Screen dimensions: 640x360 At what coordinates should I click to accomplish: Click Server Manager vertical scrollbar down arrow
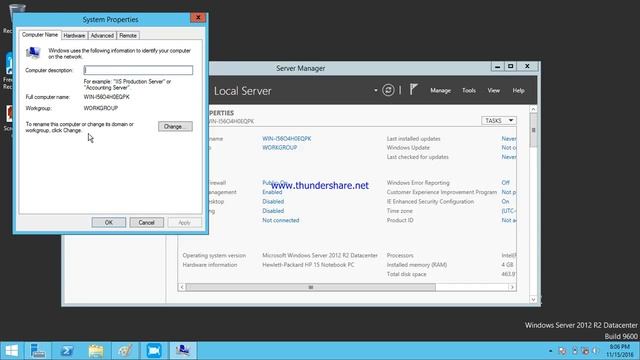533,300
